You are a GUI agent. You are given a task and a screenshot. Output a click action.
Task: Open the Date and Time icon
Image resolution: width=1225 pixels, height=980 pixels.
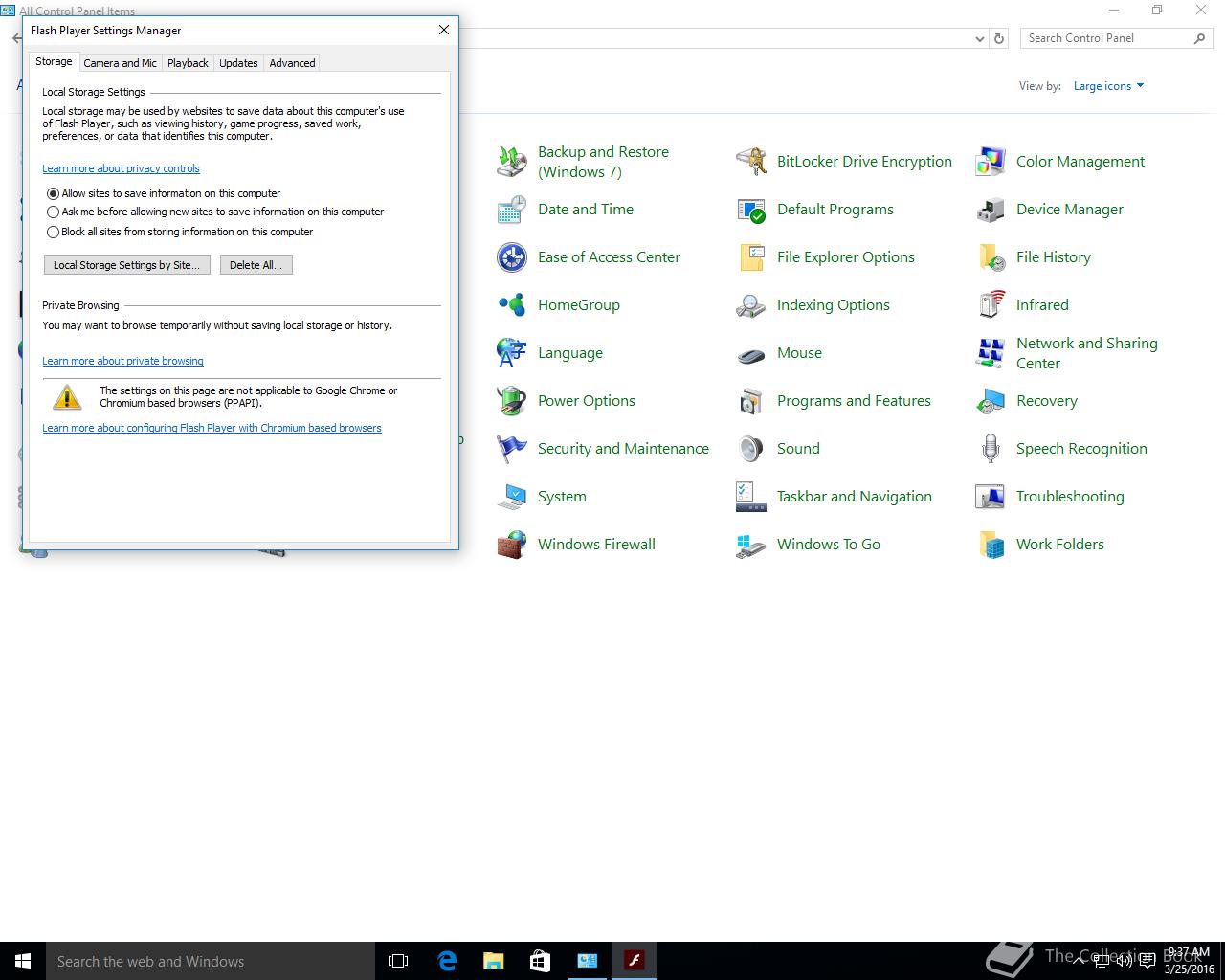point(512,210)
